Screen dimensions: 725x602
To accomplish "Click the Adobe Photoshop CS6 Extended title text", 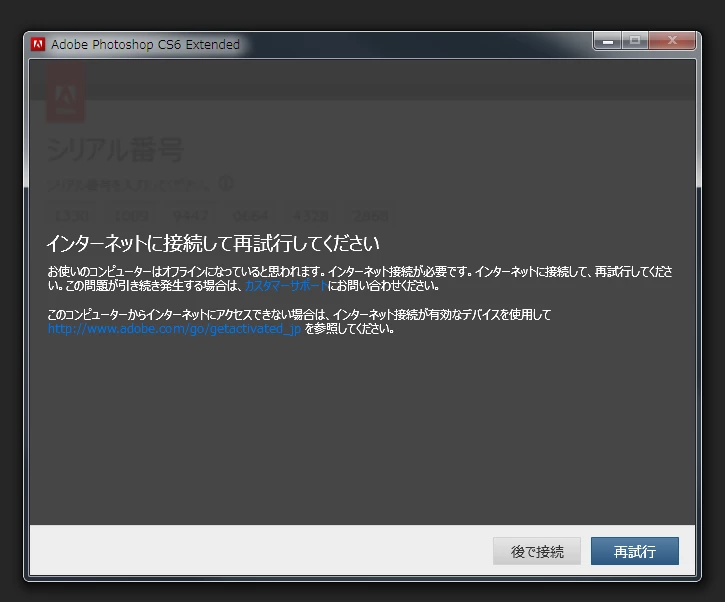I will click(x=145, y=44).
